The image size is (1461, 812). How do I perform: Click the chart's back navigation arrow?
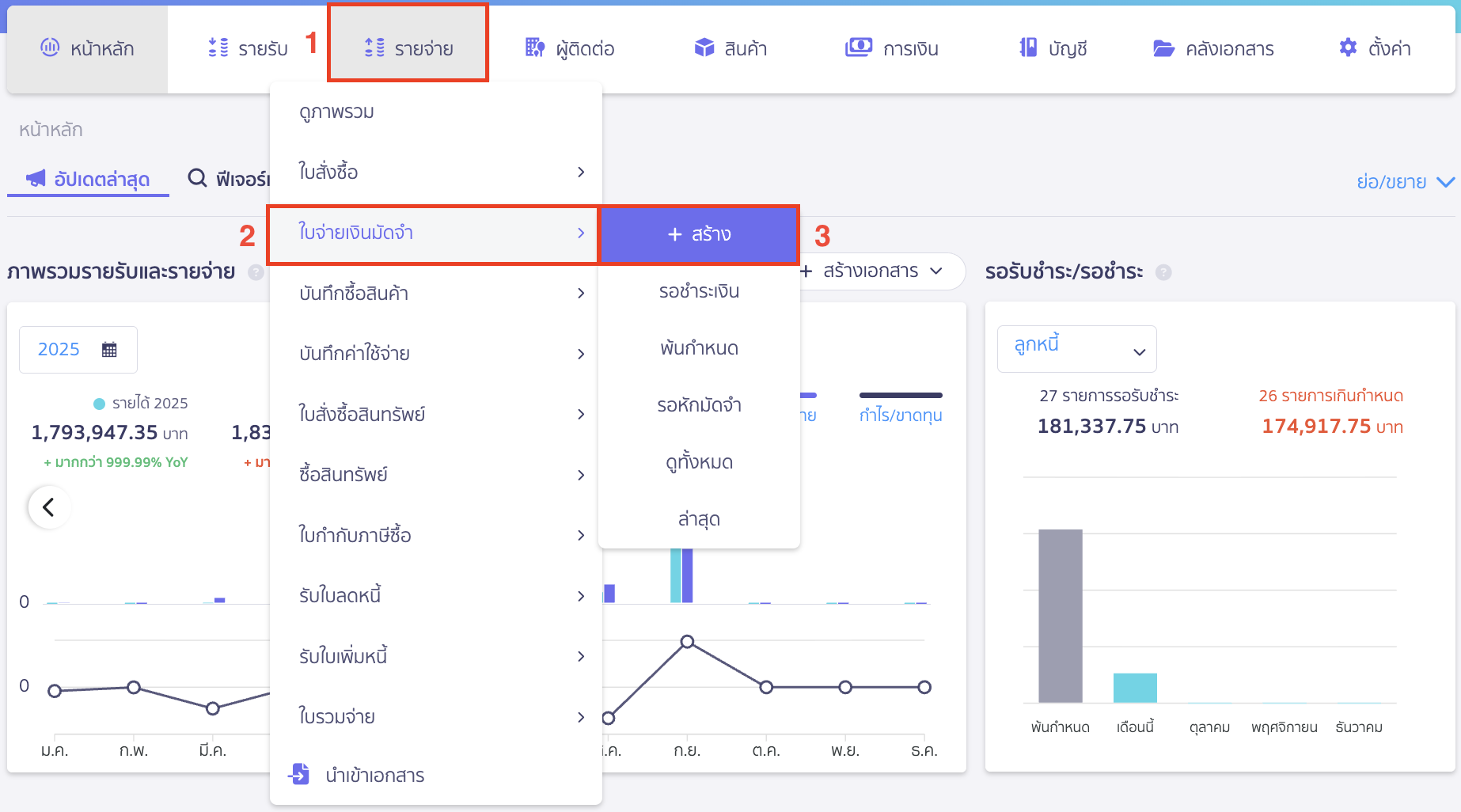[x=49, y=507]
